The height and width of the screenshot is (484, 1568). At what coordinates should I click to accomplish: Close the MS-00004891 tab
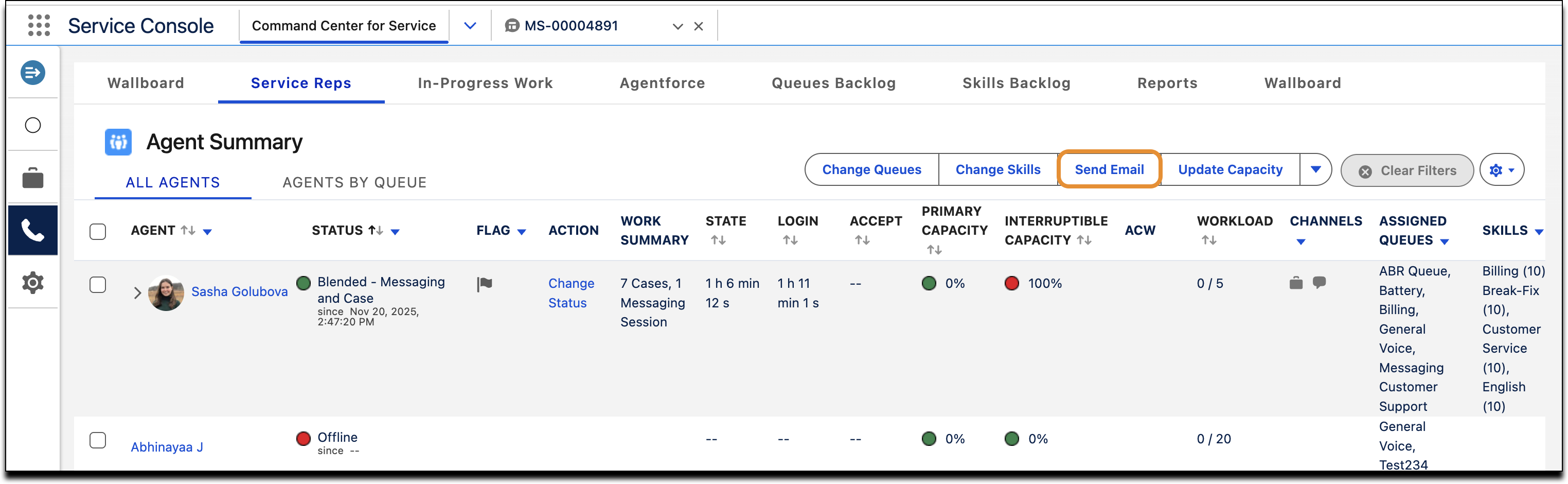[x=699, y=26]
